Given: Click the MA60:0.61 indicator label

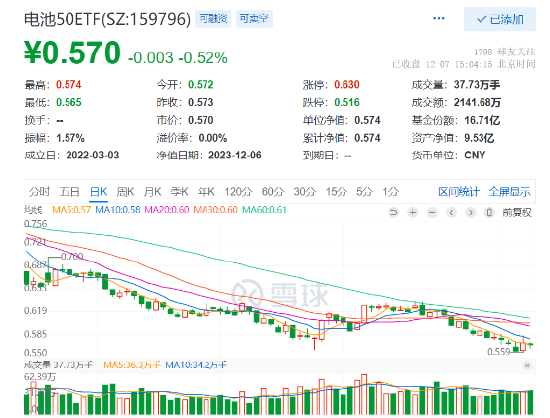Looking at the screenshot, I should pyautogui.click(x=264, y=210).
